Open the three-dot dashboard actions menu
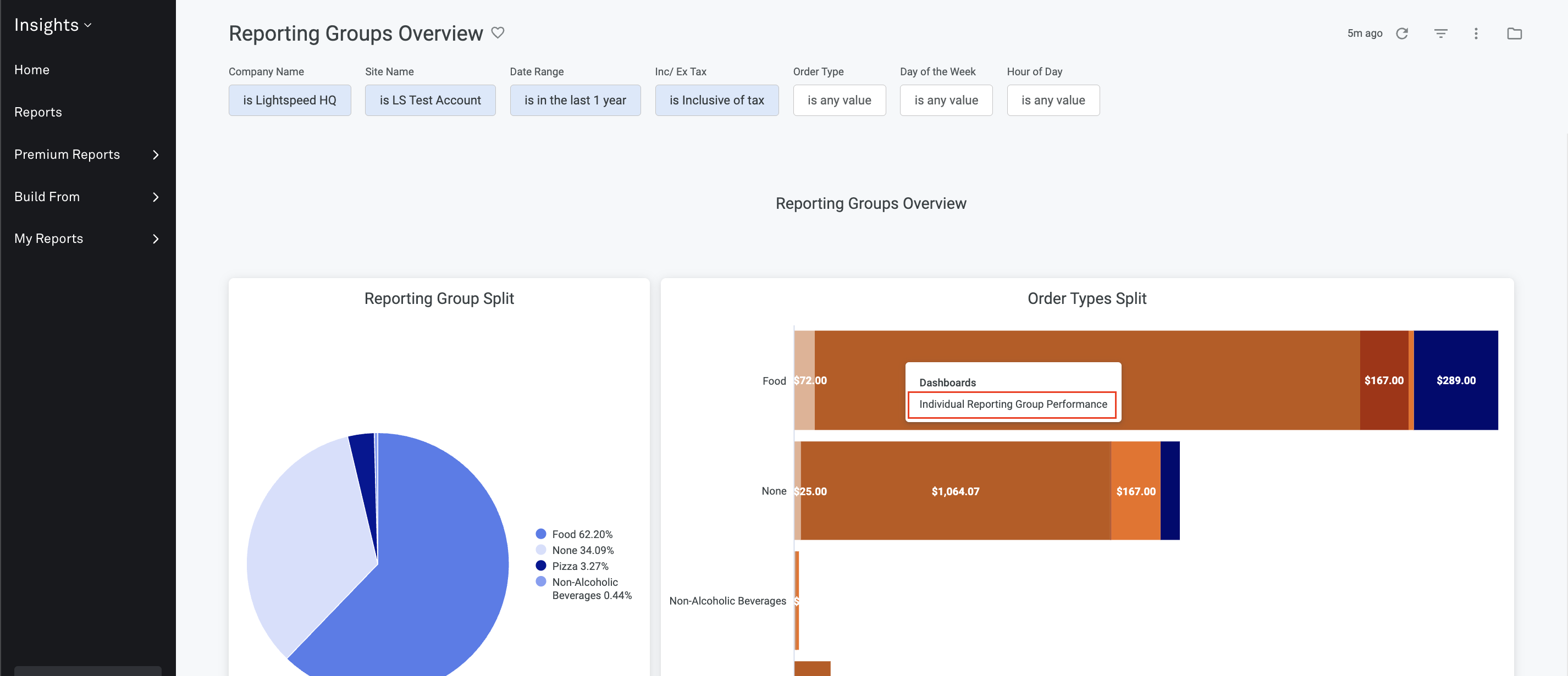 pyautogui.click(x=1476, y=34)
